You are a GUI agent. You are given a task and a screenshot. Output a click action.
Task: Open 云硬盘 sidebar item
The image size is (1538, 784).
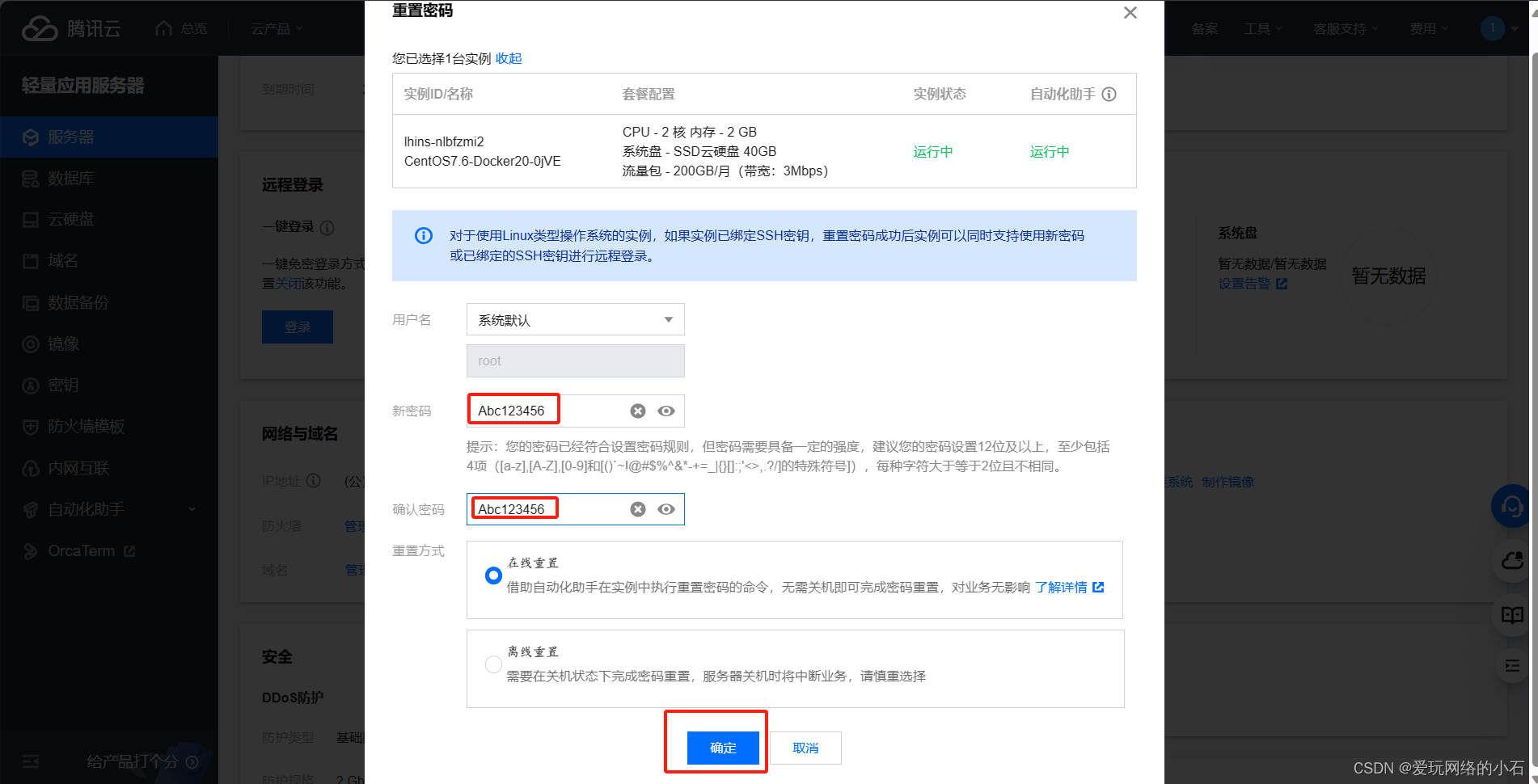[x=109, y=219]
